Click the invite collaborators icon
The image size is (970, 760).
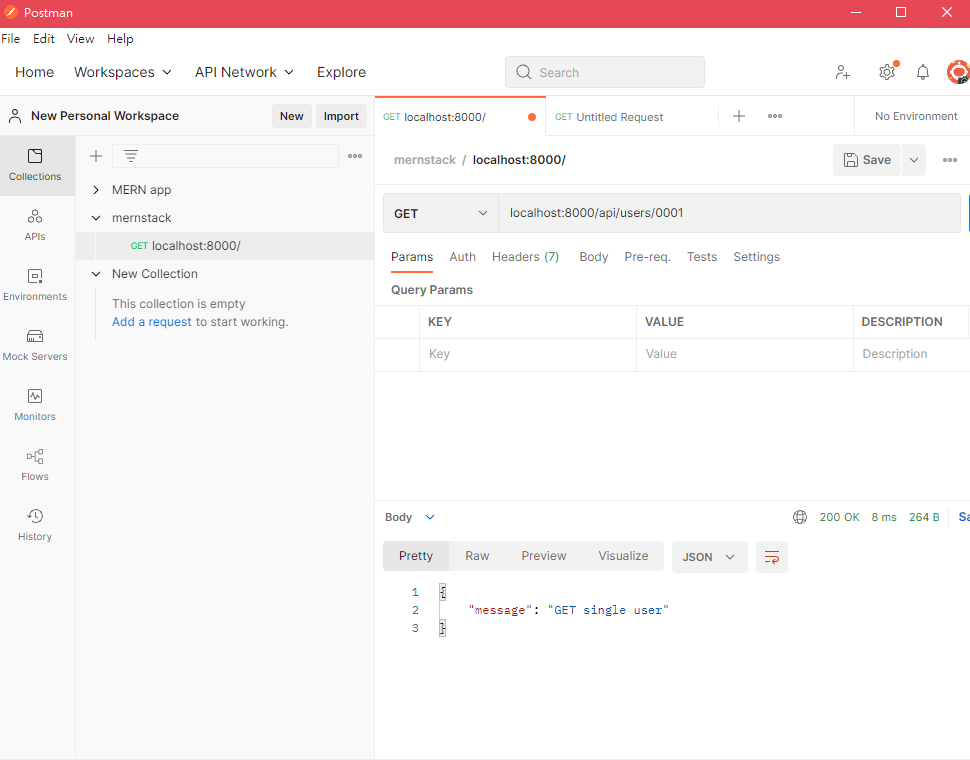(x=843, y=72)
